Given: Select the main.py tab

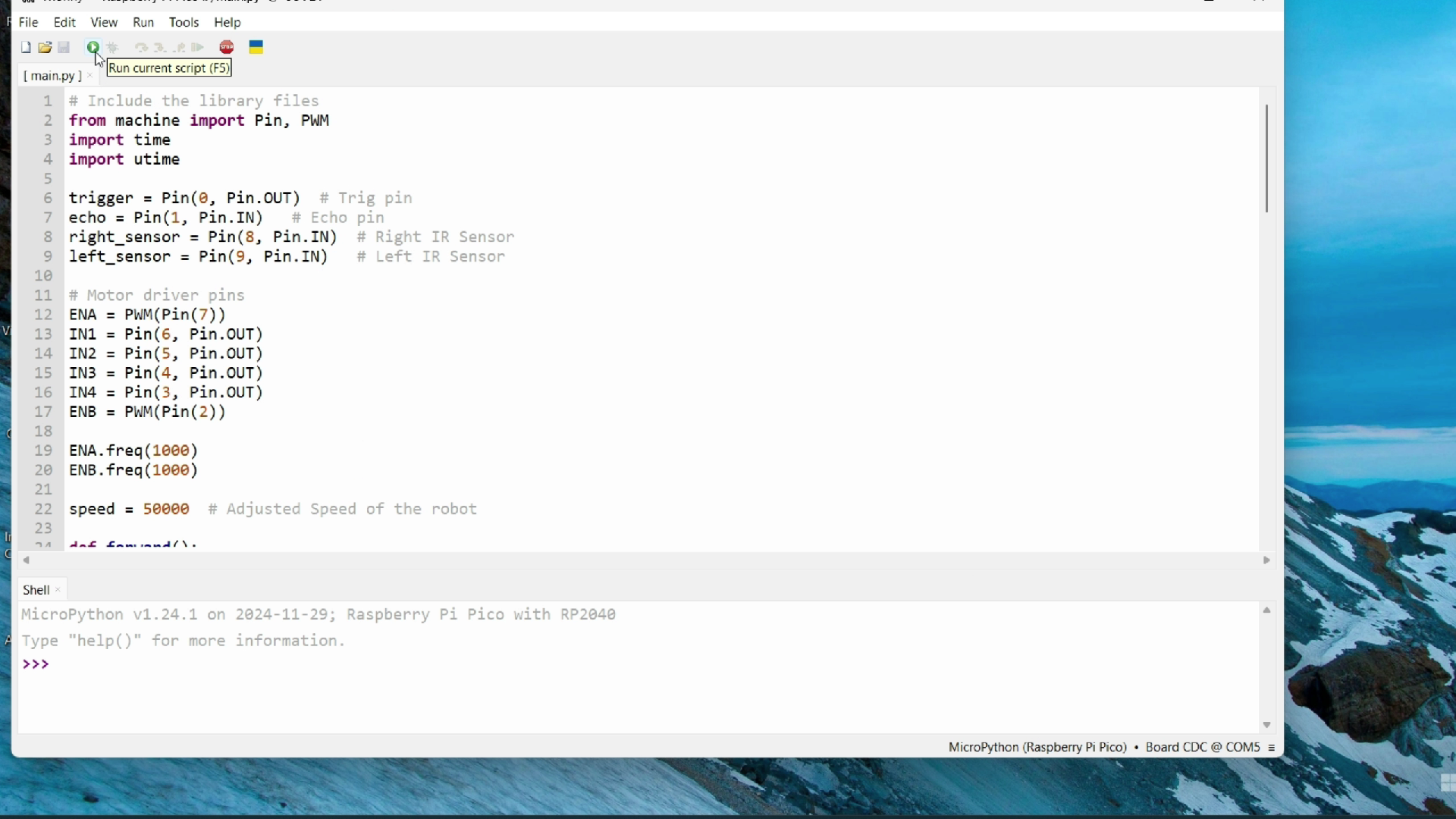Looking at the screenshot, I should pyautogui.click(x=52, y=76).
